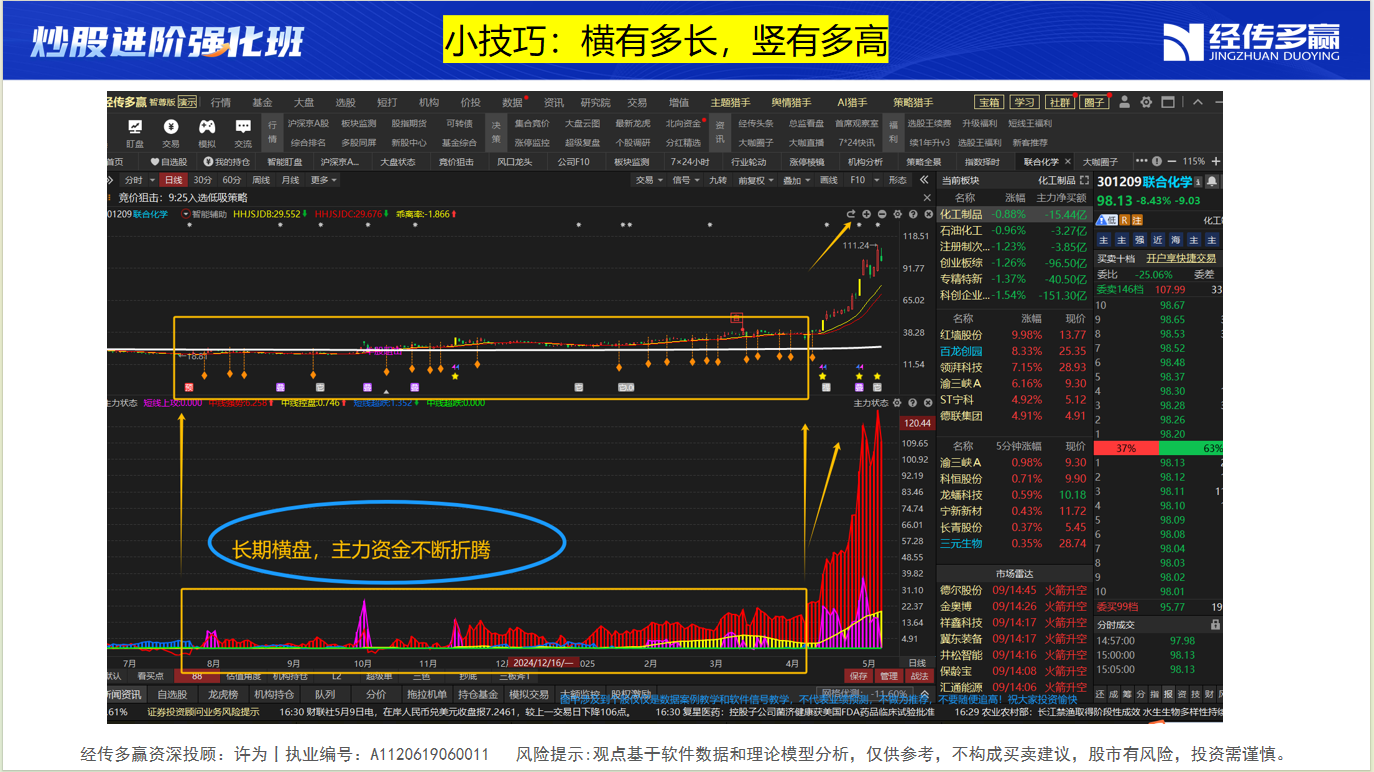The image size is (1374, 772).
Task: Open the AI猎手 menu
Action: point(852,102)
